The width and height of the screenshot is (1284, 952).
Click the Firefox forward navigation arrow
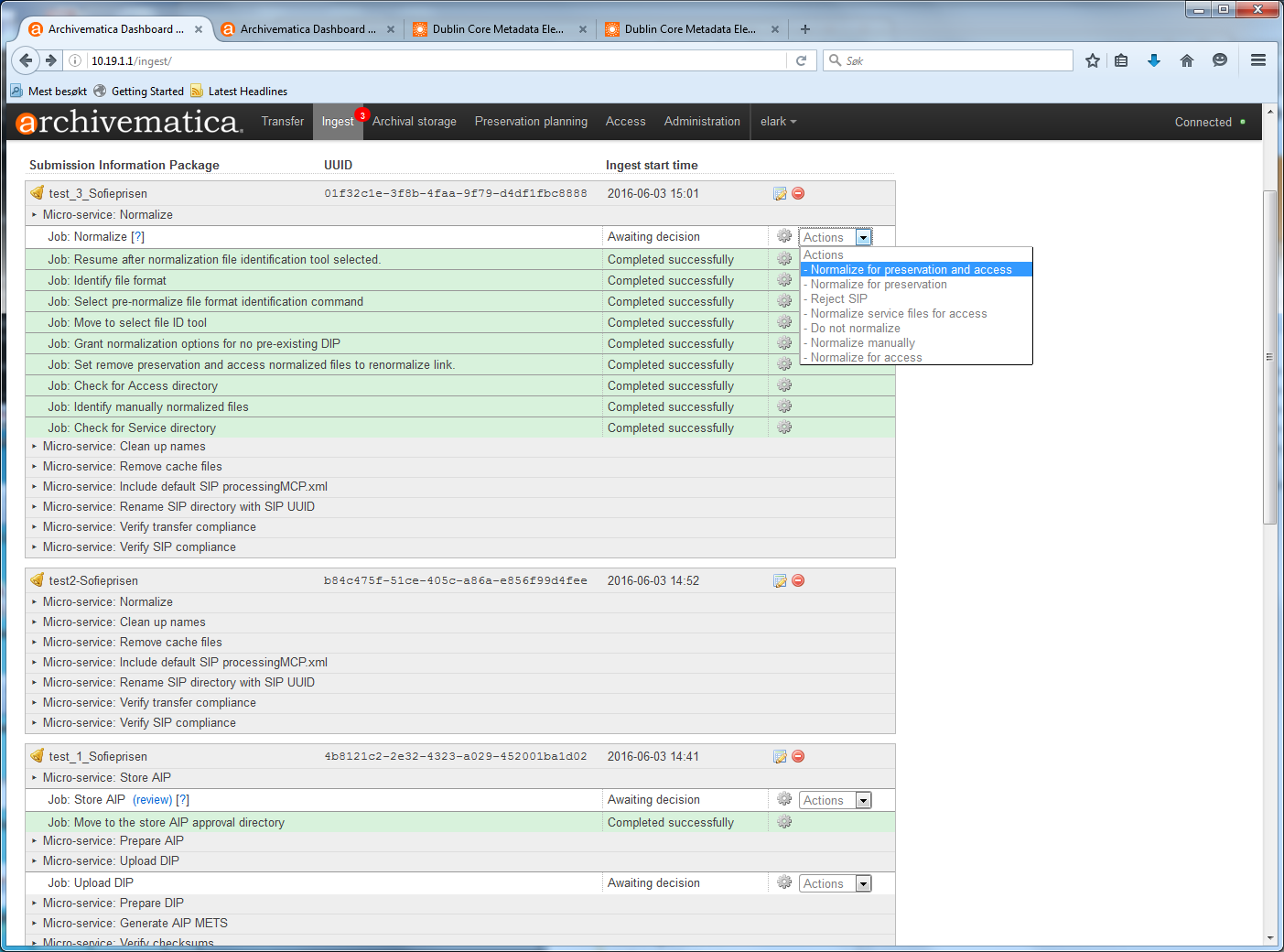point(51,60)
